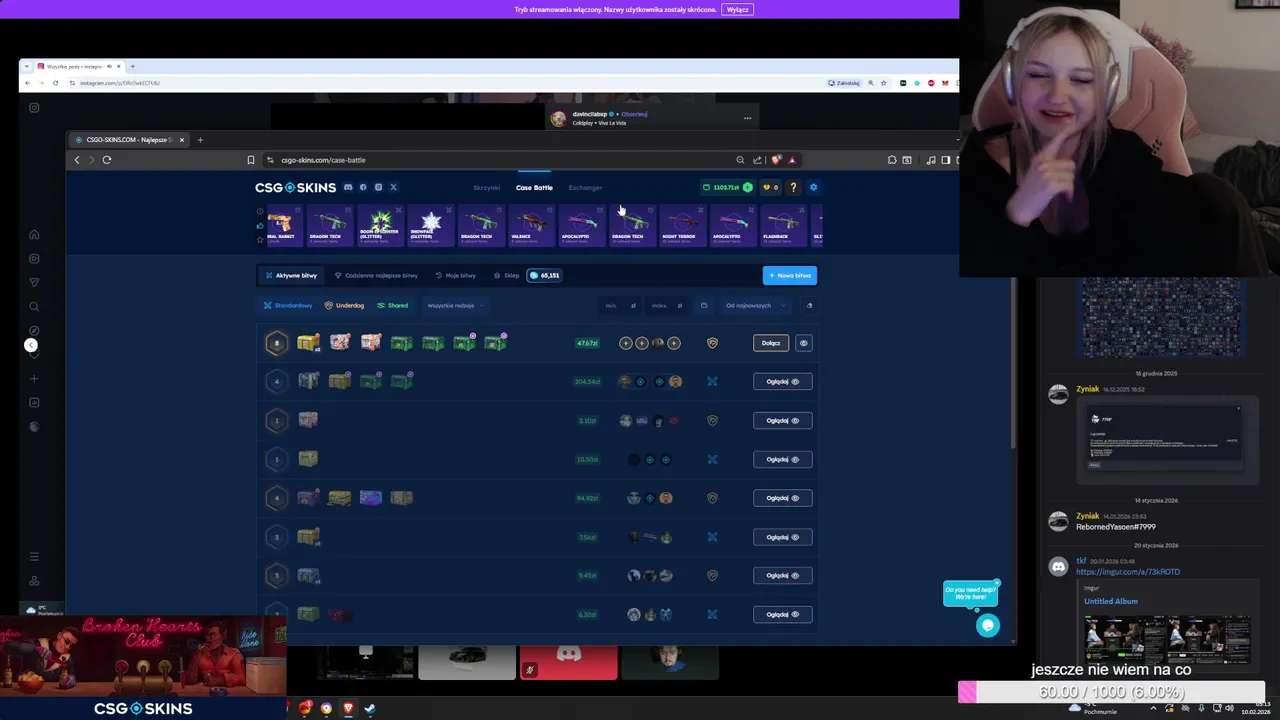Open Chrome in the Windows taskbar
1280x720 pixels.
[326, 708]
